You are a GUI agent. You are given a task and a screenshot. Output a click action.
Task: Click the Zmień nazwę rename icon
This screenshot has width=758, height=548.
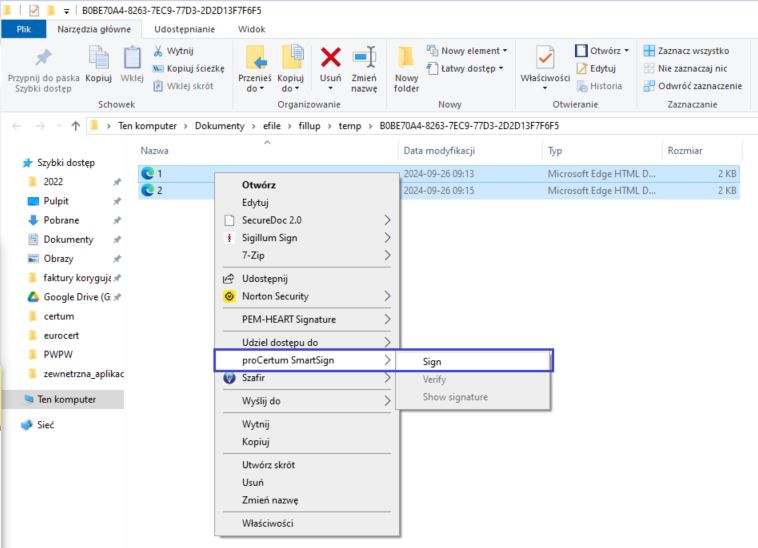tap(364, 58)
